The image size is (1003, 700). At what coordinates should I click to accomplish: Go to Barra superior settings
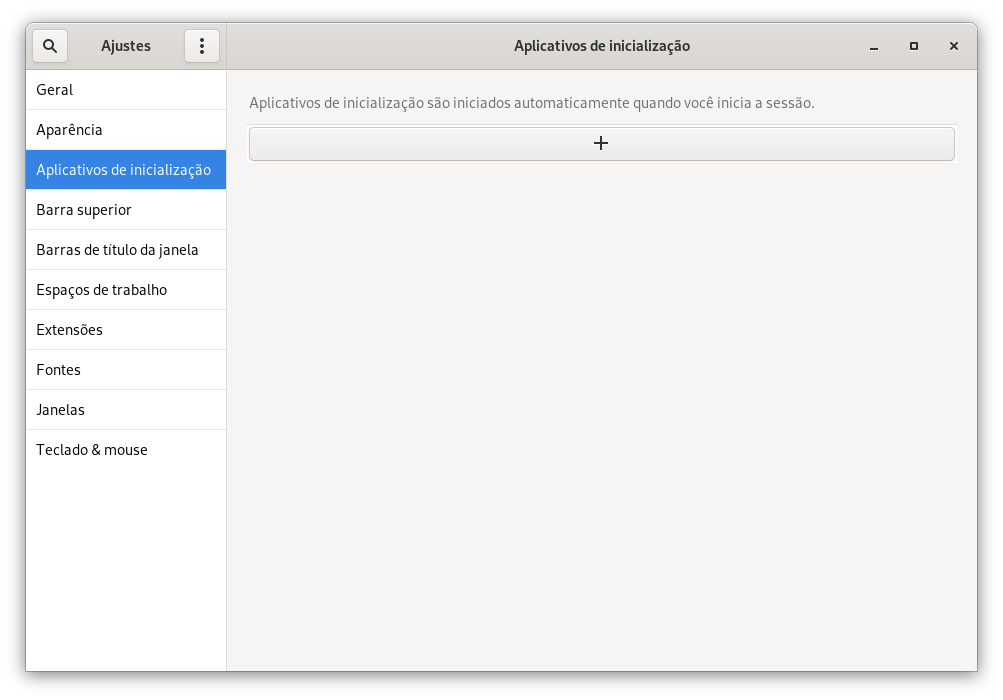[126, 210]
